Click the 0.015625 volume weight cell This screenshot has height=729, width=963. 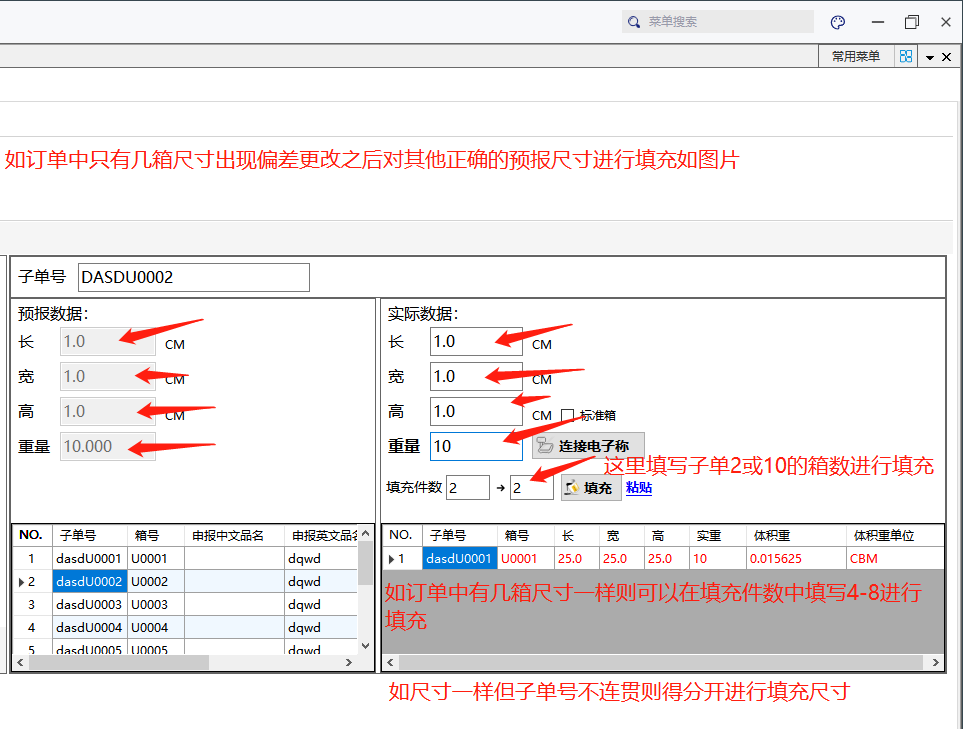797,559
